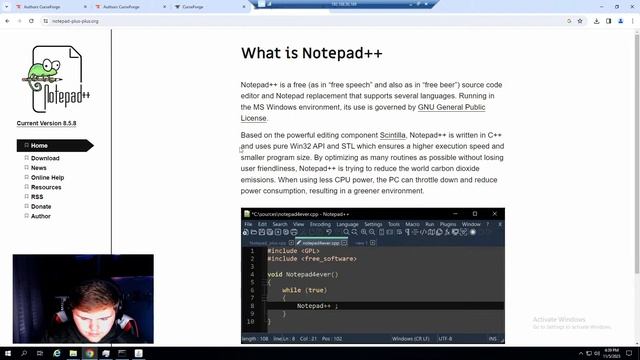This screenshot has height=360, width=640.
Task: Open the browser side panel icon
Action: 608,21
